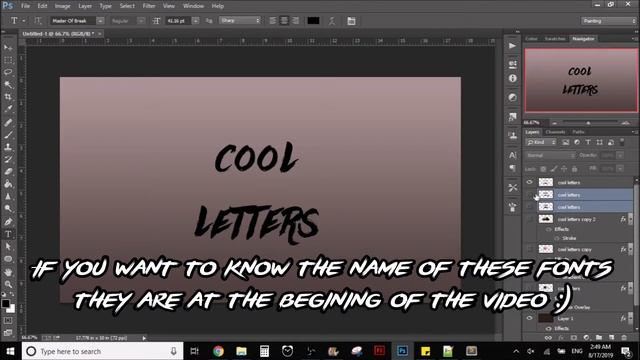This screenshot has height=360, width=640.
Task: Click the create new layer icon
Action: (611, 338)
